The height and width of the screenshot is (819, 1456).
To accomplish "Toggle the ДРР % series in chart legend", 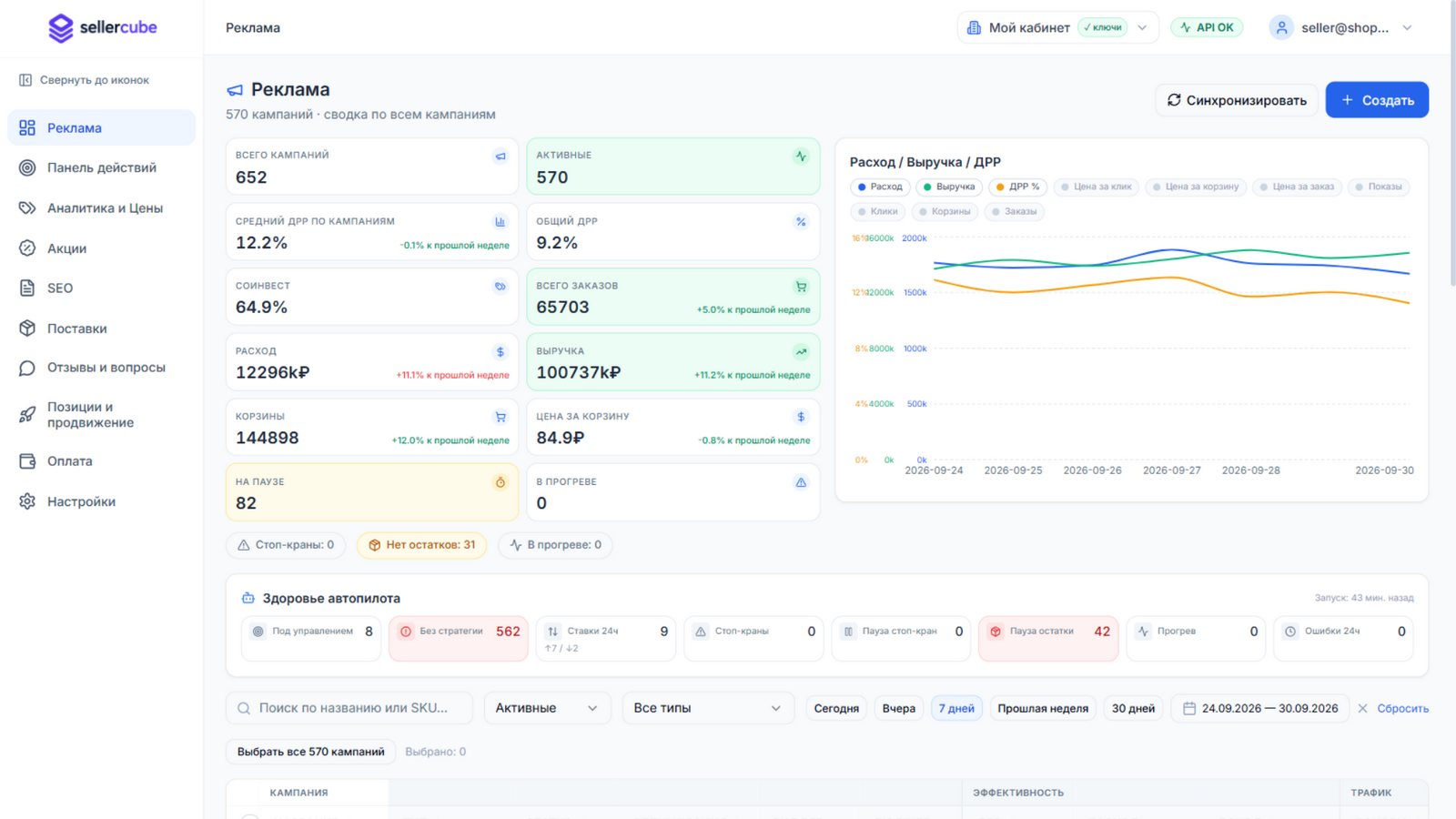I will click(x=1018, y=187).
